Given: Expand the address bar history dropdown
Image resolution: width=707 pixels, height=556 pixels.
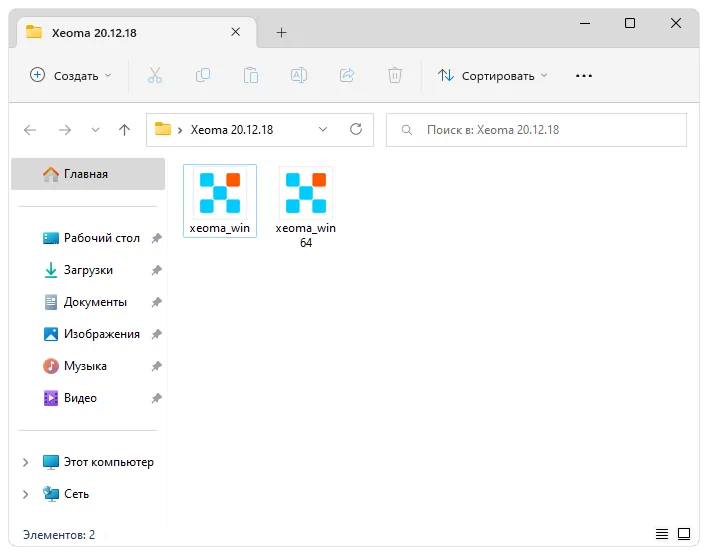Looking at the screenshot, I should point(323,129).
